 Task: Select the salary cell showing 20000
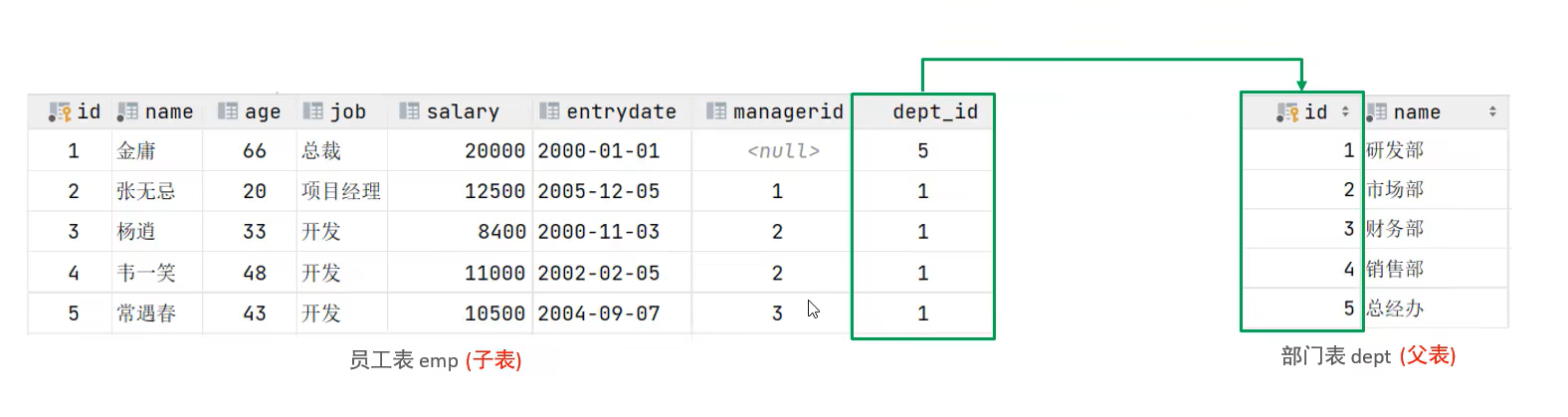click(493, 151)
